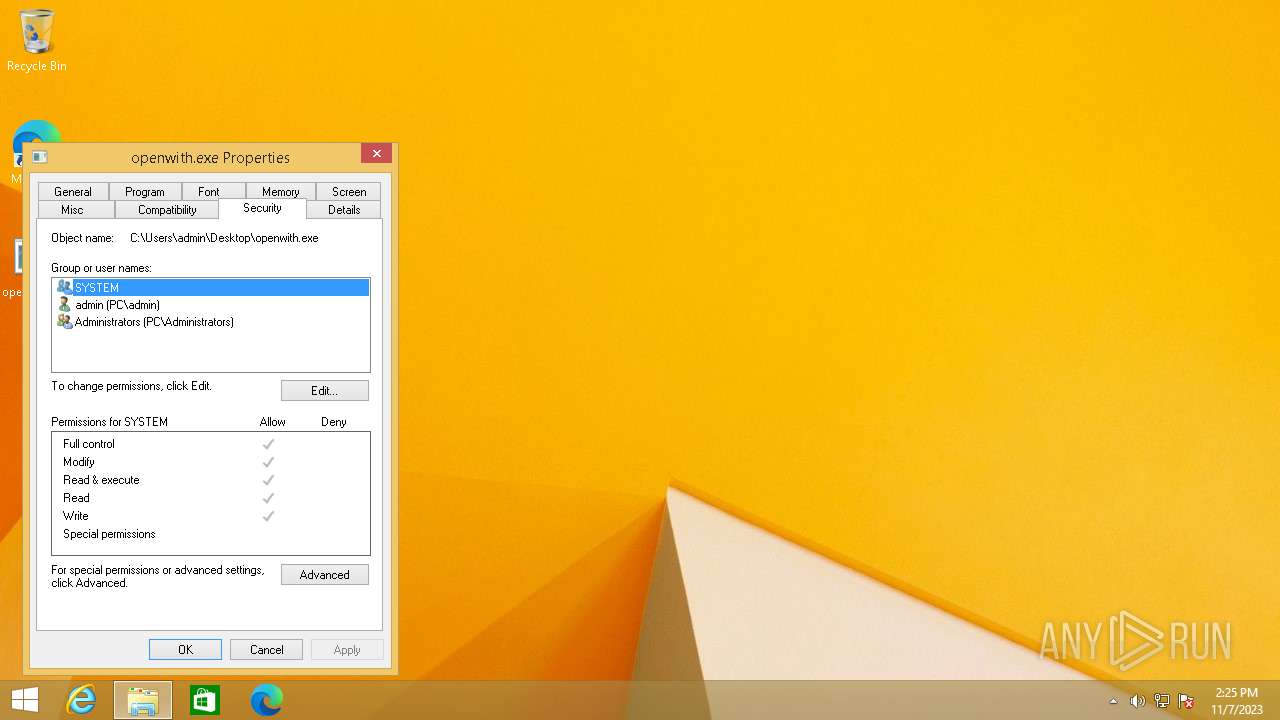1280x720 pixels.
Task: Open the Recycle Bin desktop icon
Action: coord(37,41)
